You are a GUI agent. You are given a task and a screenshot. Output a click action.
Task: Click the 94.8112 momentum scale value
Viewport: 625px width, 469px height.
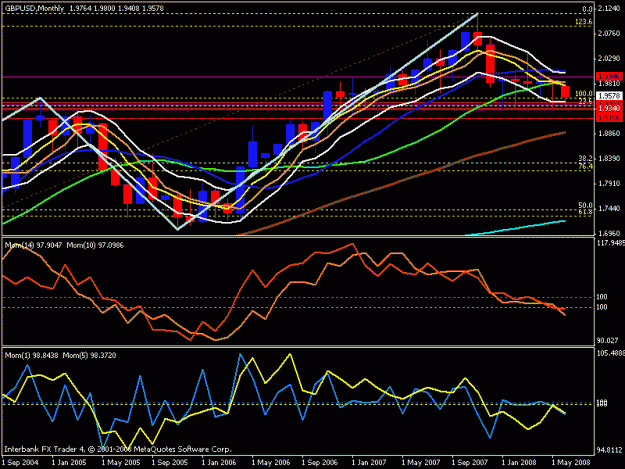tap(609, 450)
